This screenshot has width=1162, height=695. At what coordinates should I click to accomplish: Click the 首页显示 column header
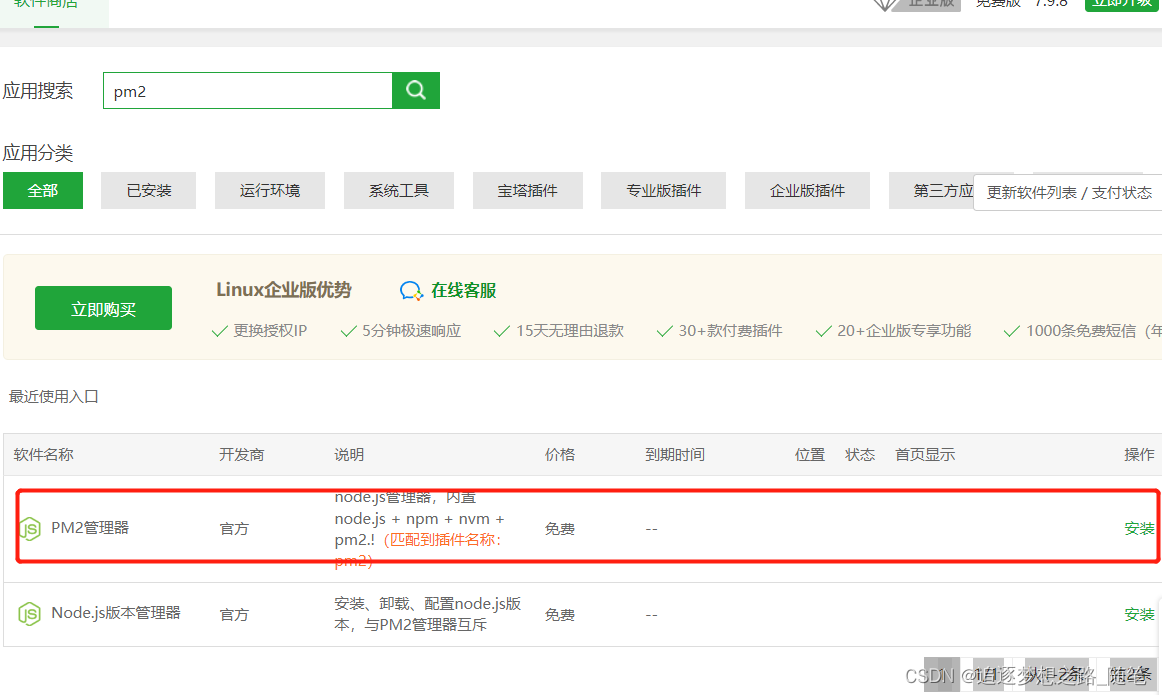(x=925, y=454)
